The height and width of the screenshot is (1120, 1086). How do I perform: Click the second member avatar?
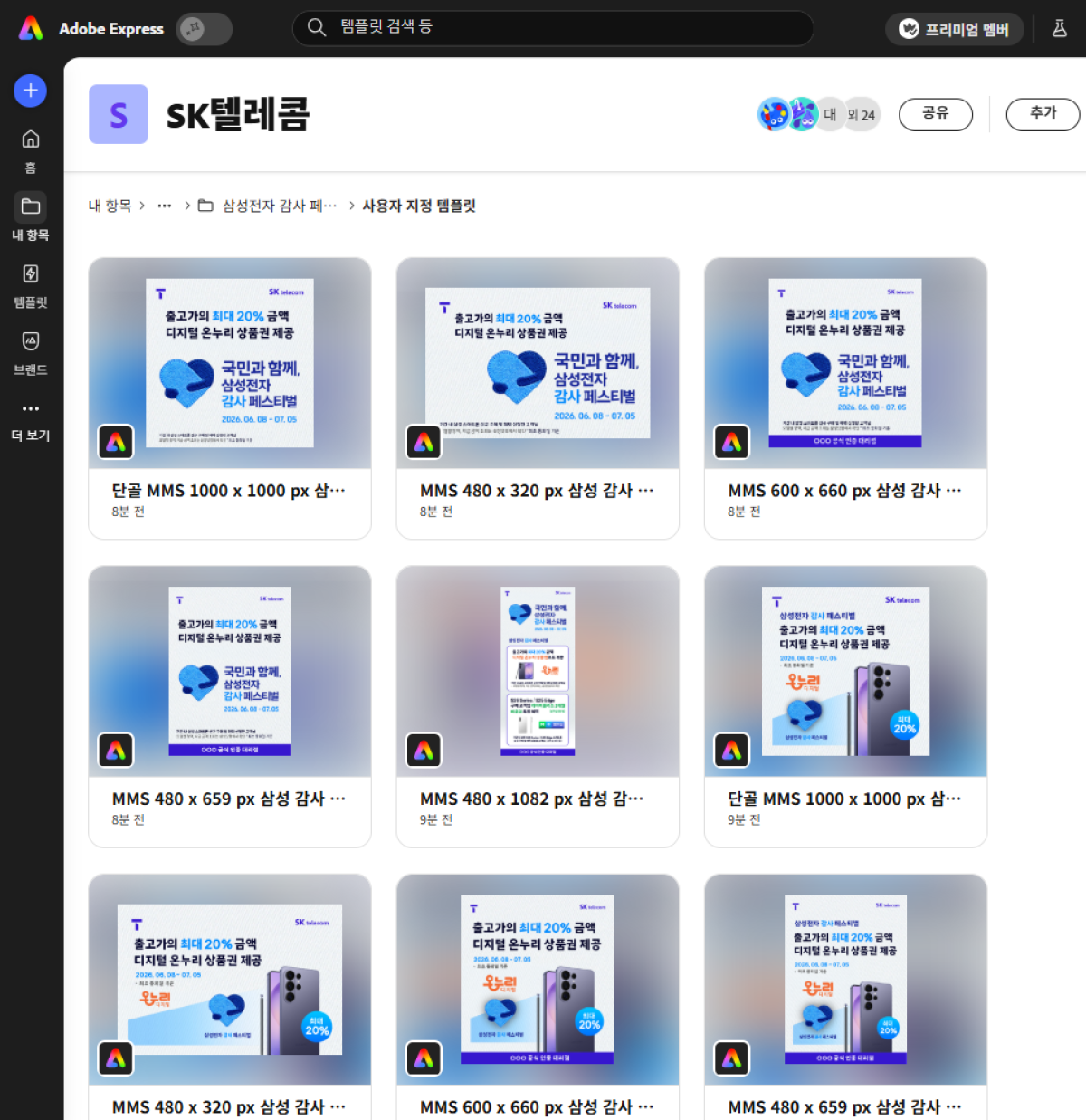[803, 114]
